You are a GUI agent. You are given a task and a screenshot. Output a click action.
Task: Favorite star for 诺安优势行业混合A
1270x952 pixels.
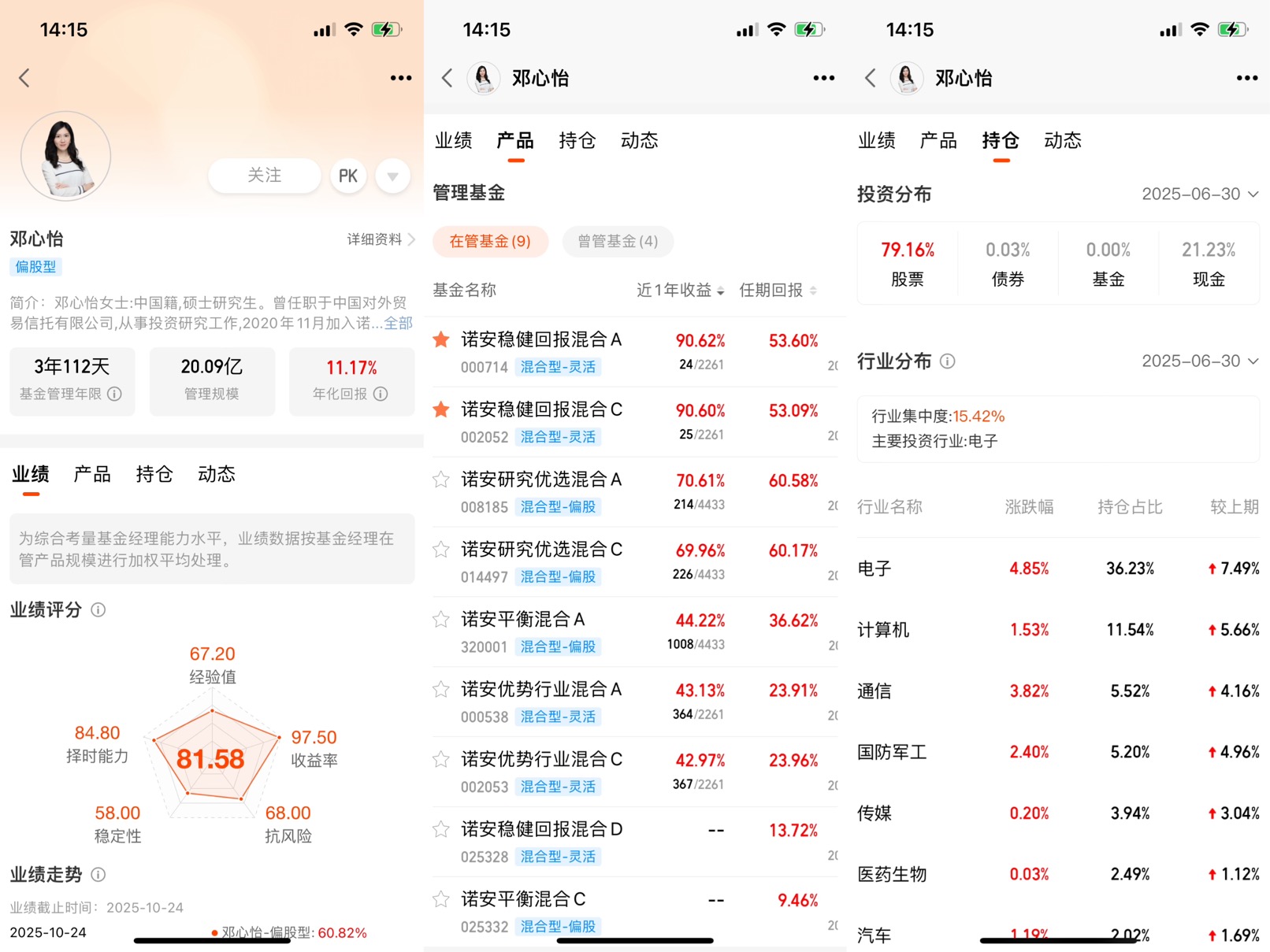(441, 689)
